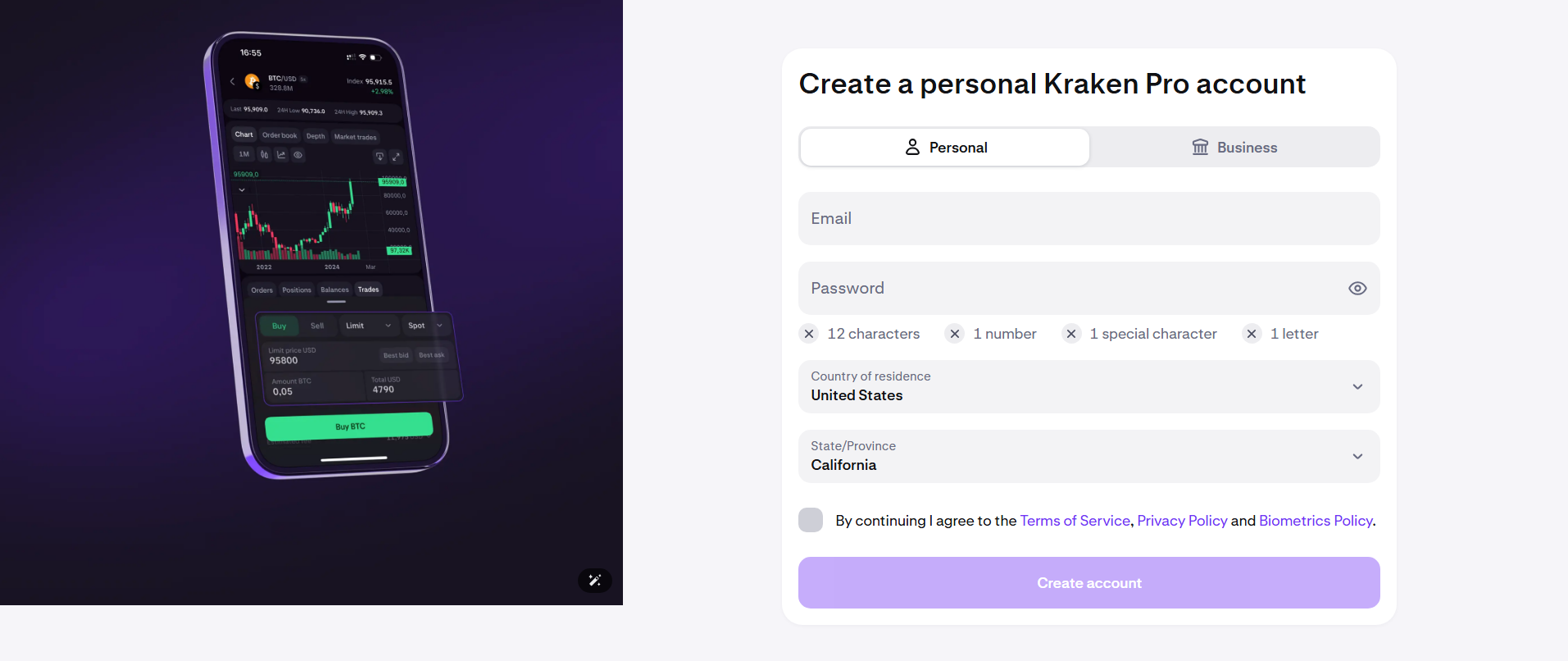1568x661 pixels.
Task: Click the Create account button
Action: tap(1089, 582)
